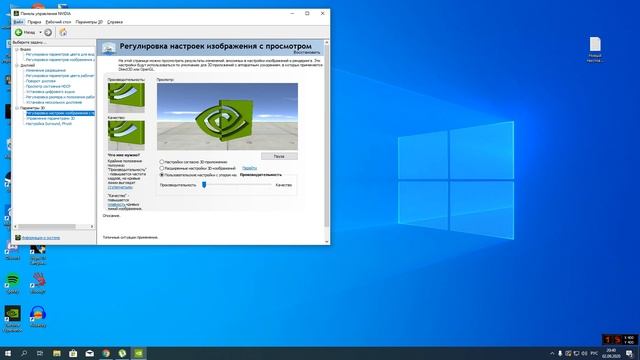
Task: Click the NVIDIA Control Panel taskbar button
Action: pyautogui.click(x=139, y=353)
